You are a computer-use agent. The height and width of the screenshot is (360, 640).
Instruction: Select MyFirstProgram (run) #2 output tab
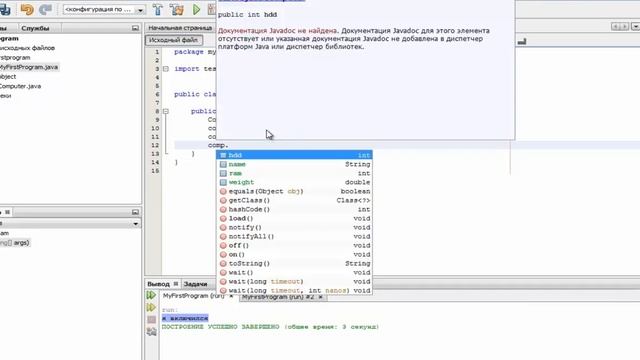pos(278,297)
